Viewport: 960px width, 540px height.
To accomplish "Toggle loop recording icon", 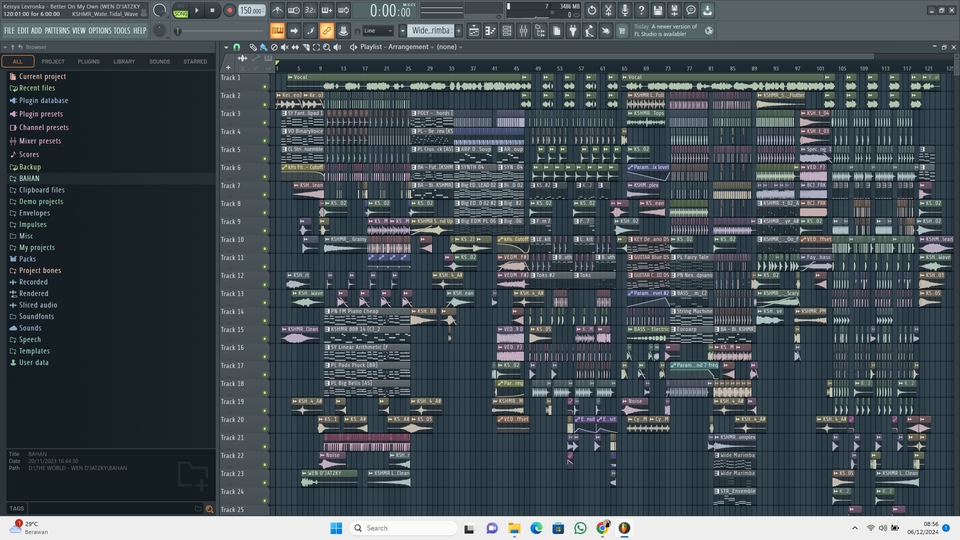I will coord(343,10).
